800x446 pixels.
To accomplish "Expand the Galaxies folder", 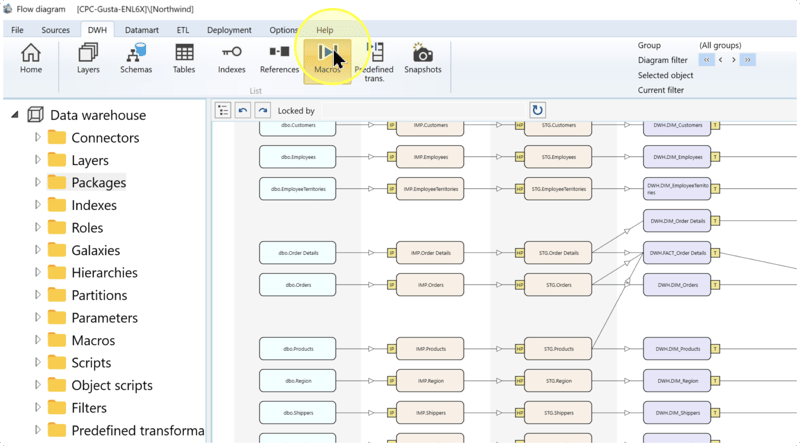I will 37,250.
